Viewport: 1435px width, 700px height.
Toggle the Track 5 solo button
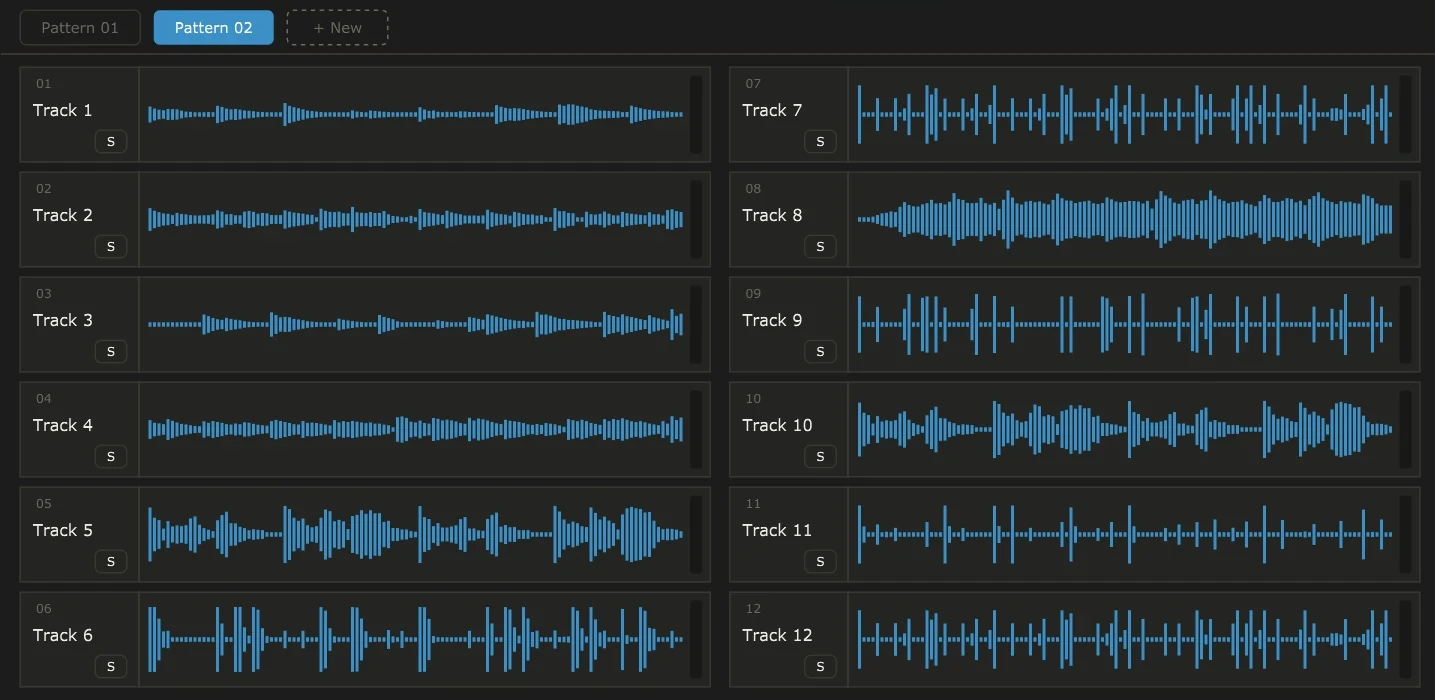(111, 562)
